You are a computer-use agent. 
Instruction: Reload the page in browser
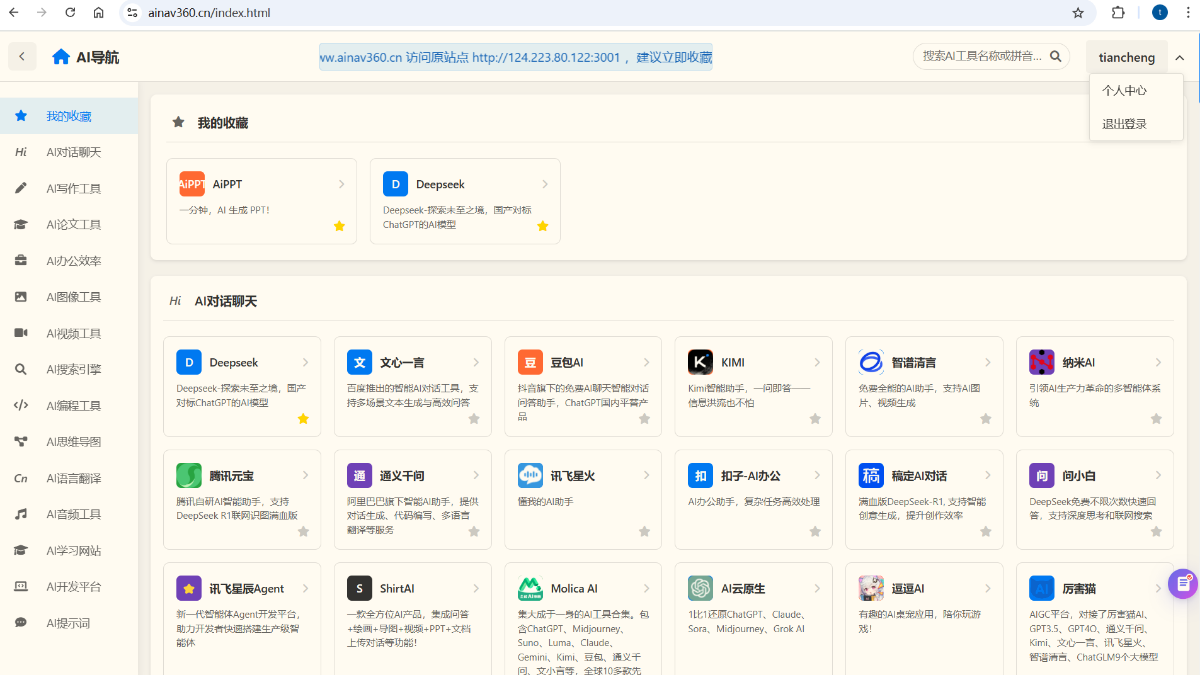[70, 13]
